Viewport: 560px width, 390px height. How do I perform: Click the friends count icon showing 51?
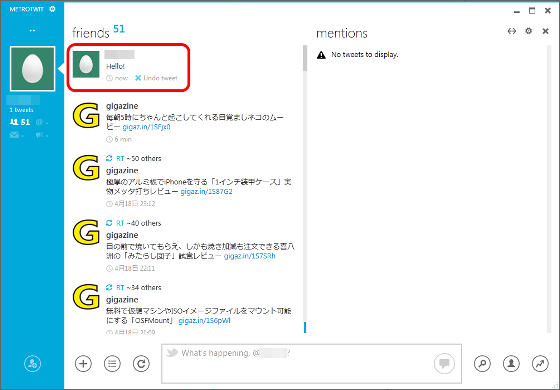click(x=20, y=122)
